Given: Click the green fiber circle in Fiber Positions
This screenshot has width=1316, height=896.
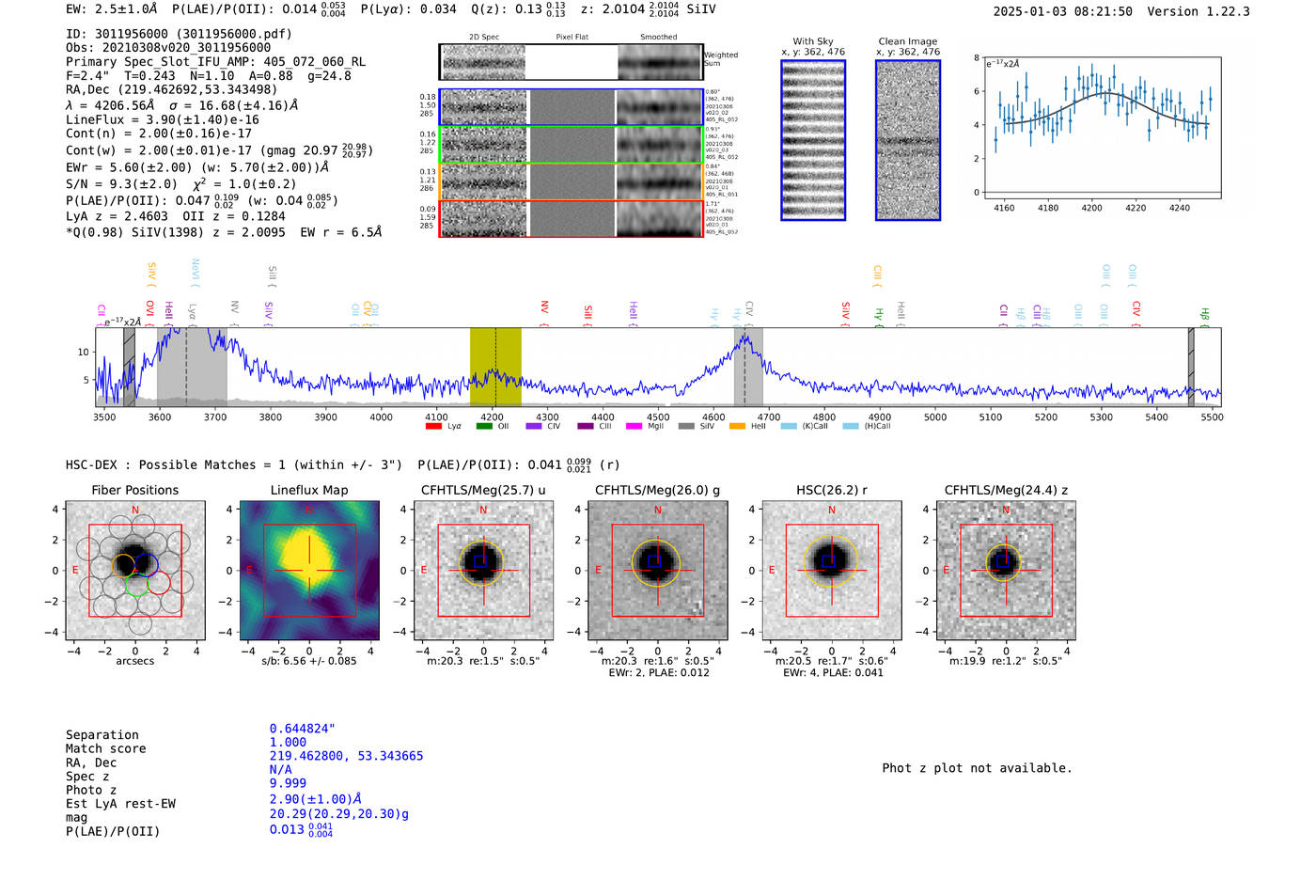Looking at the screenshot, I should point(135,584).
